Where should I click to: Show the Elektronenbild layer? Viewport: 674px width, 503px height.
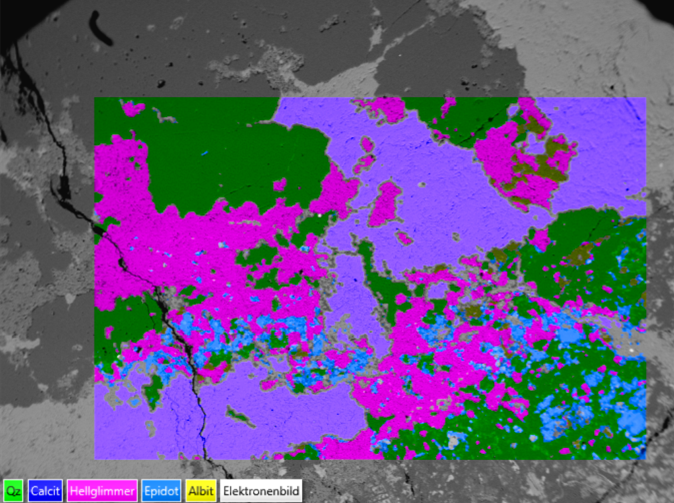click(x=260, y=491)
